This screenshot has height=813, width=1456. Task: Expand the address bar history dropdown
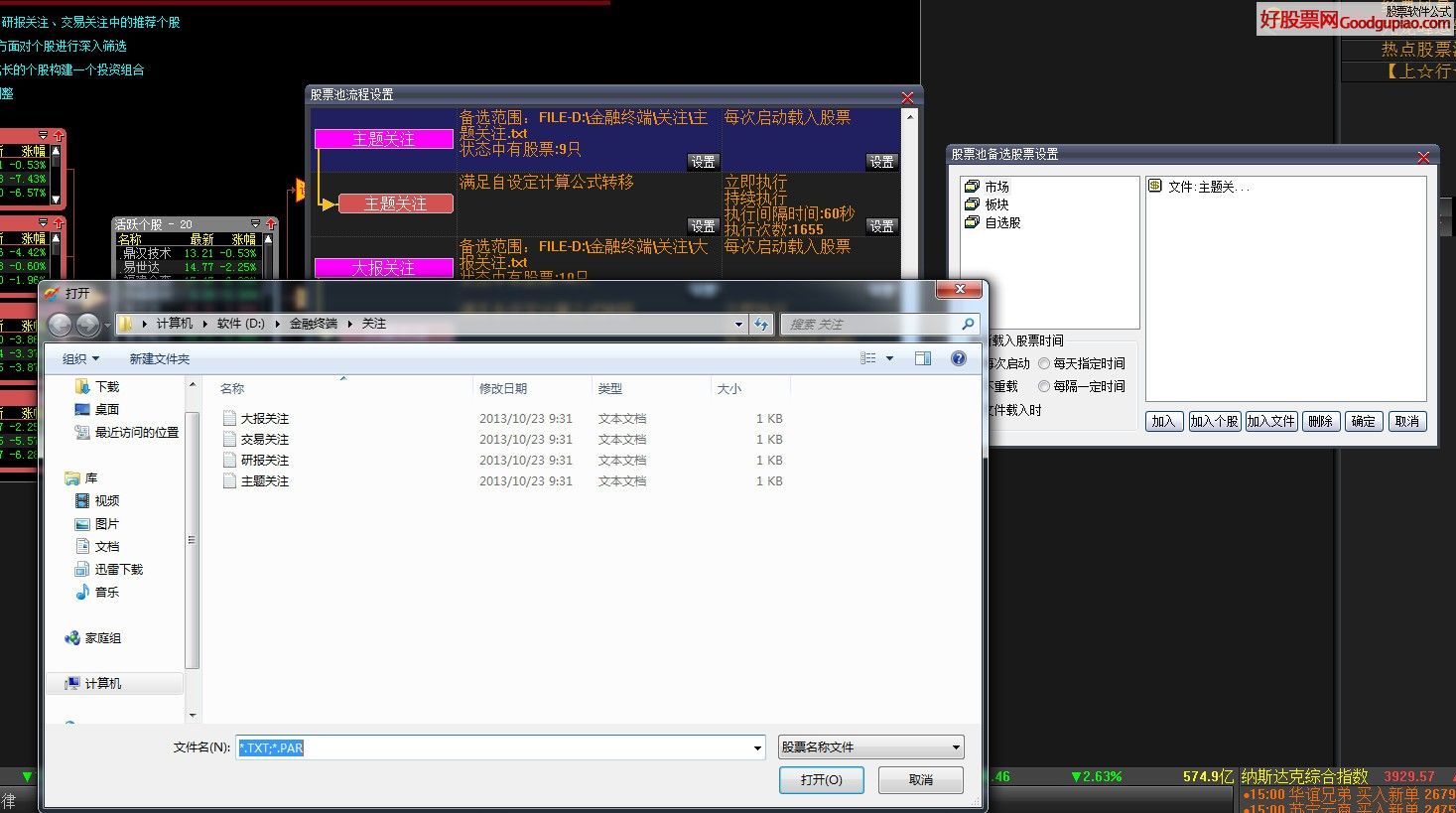click(x=738, y=325)
